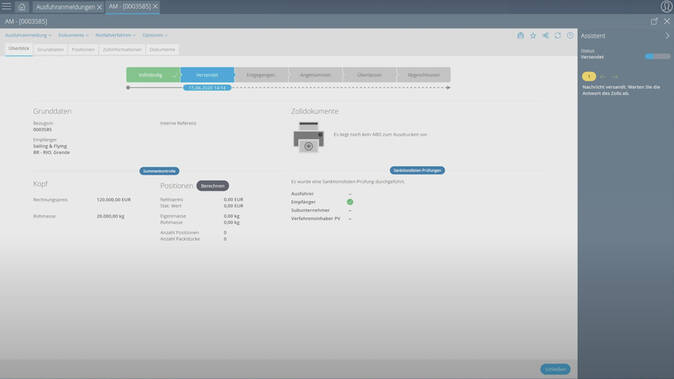The height and width of the screenshot is (379, 674).
Task: Open the user account icon
Action: [666, 6]
